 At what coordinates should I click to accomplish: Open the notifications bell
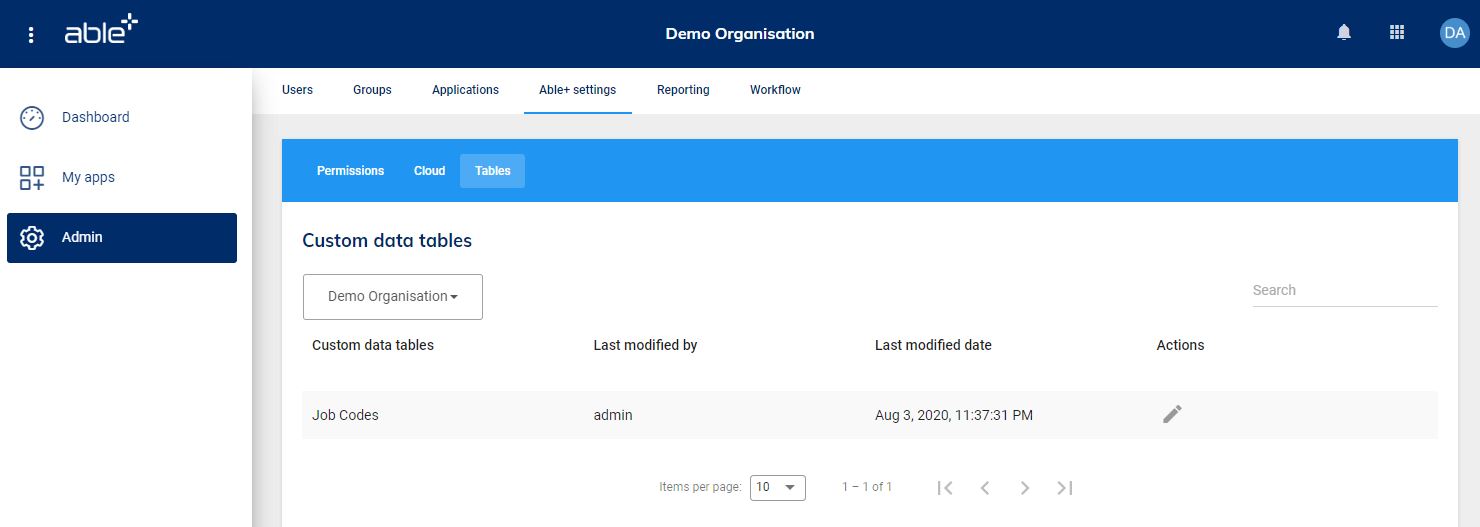click(x=1344, y=33)
